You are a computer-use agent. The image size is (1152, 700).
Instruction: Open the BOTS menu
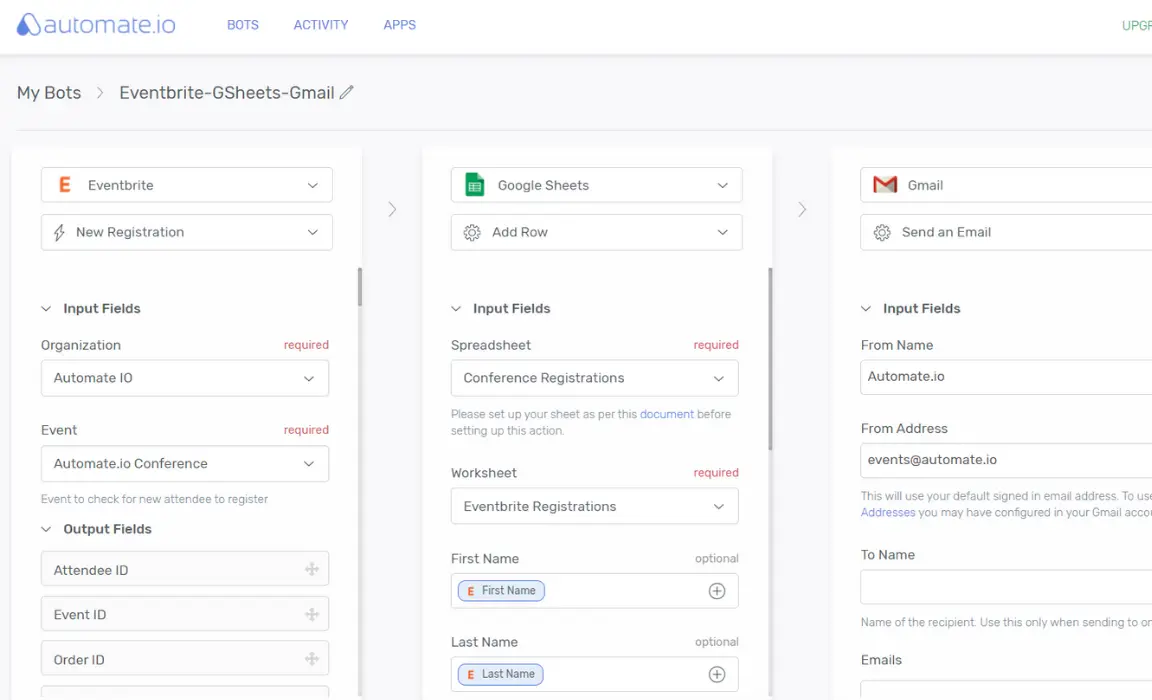[242, 25]
